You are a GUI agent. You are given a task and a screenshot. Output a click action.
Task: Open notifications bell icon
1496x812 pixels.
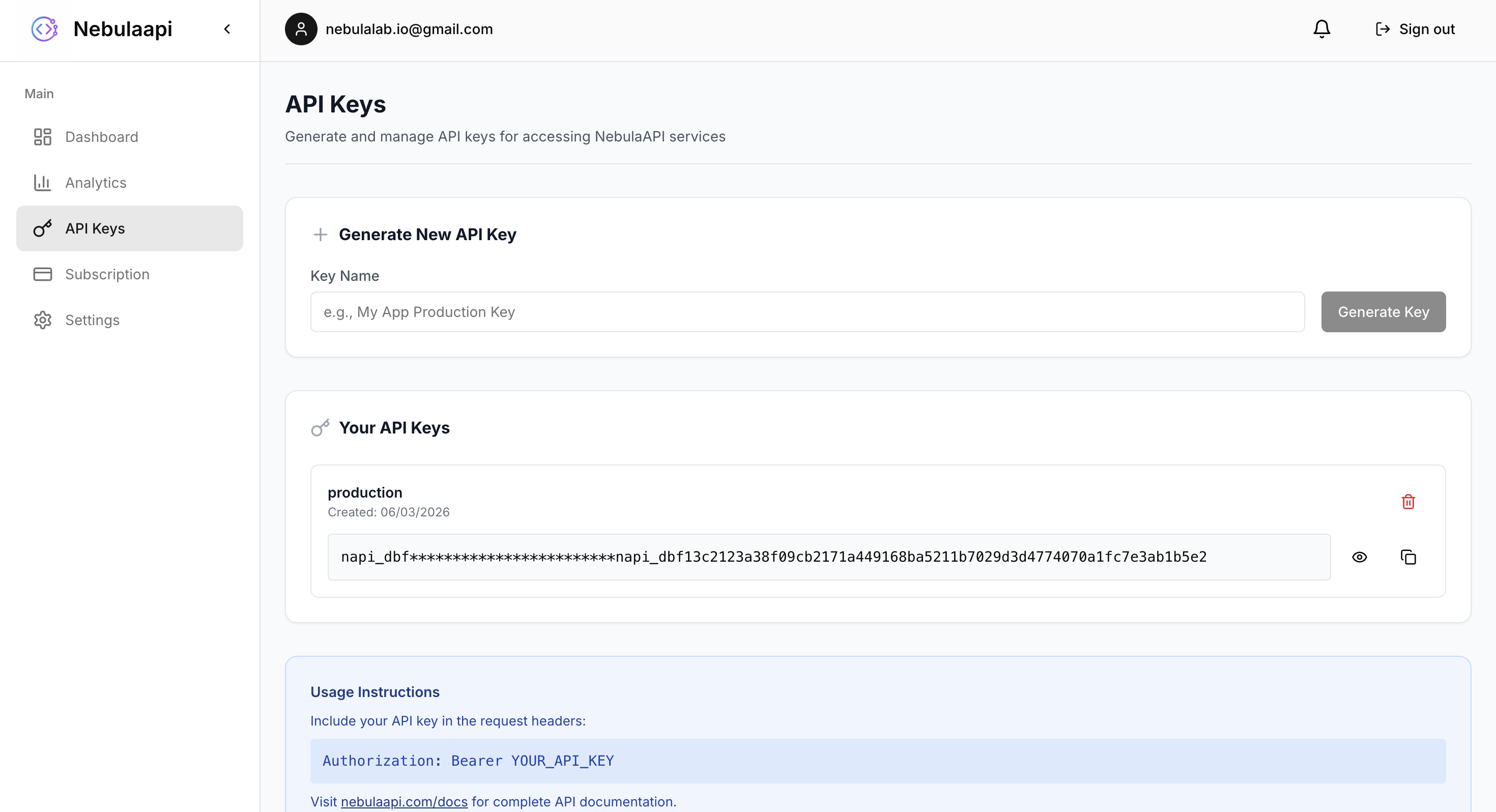pyautogui.click(x=1321, y=29)
